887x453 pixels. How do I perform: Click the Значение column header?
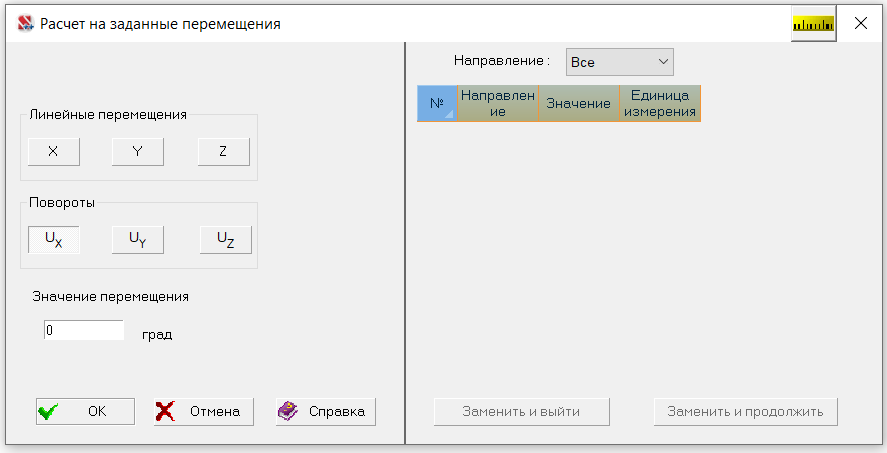click(x=579, y=103)
